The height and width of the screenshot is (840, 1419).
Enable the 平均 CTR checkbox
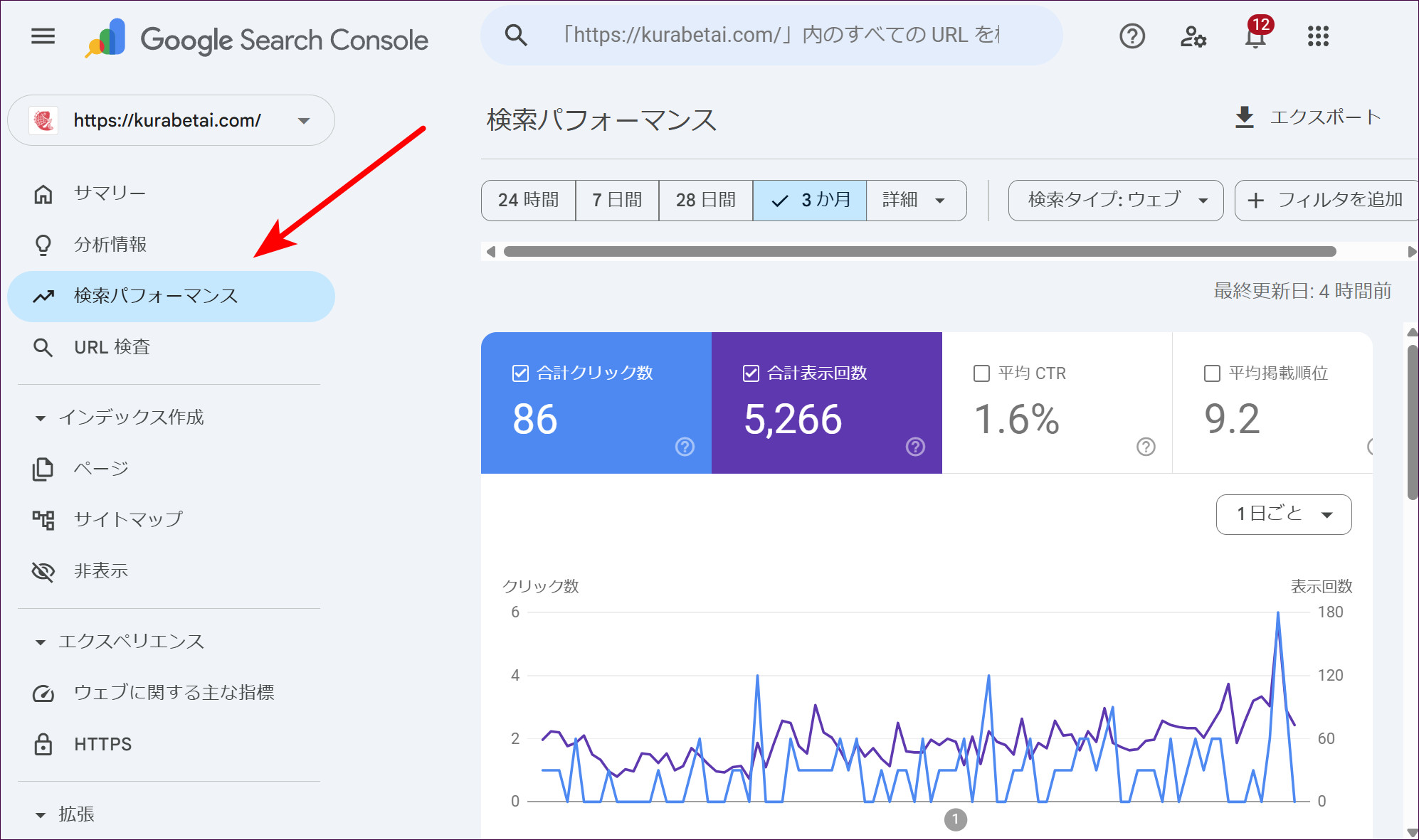[x=981, y=373]
